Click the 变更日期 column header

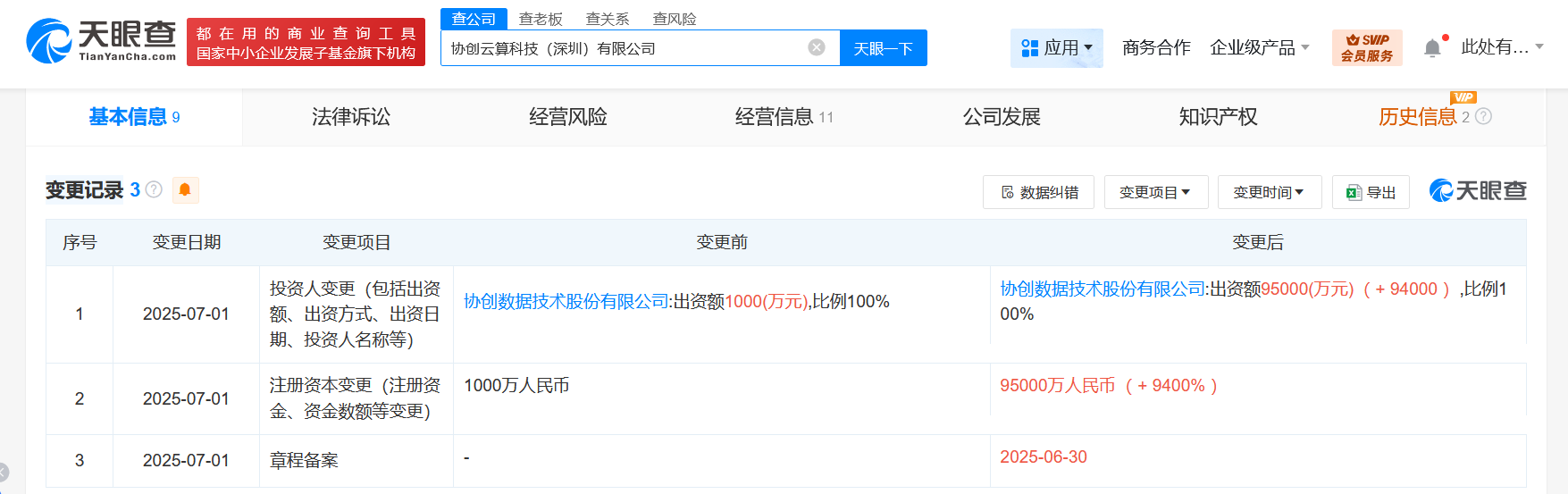(x=187, y=242)
